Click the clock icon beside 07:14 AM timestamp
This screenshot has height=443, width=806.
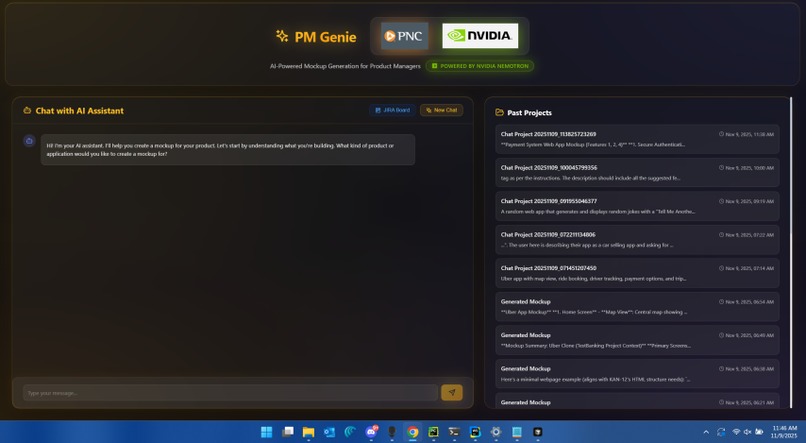721,268
